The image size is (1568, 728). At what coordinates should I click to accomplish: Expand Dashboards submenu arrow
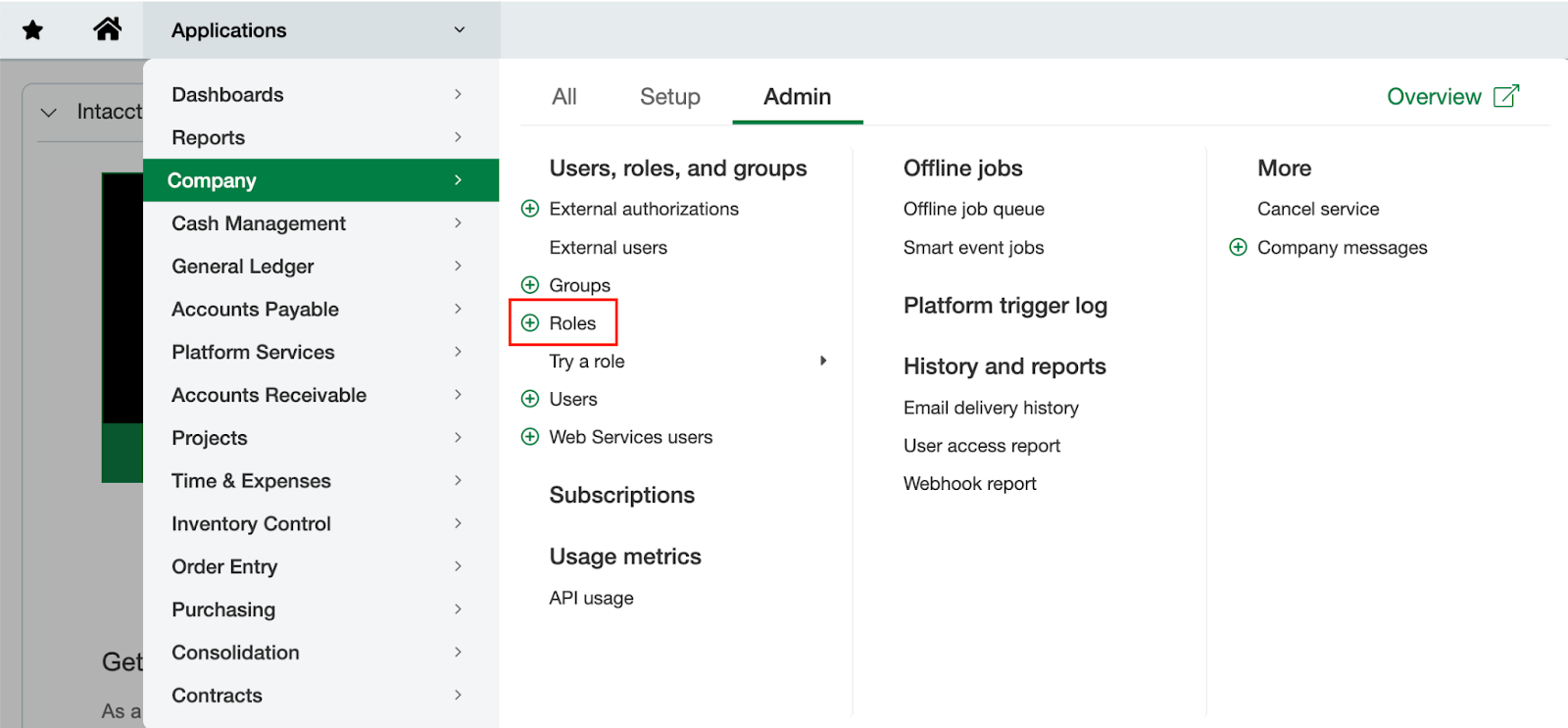pos(458,94)
